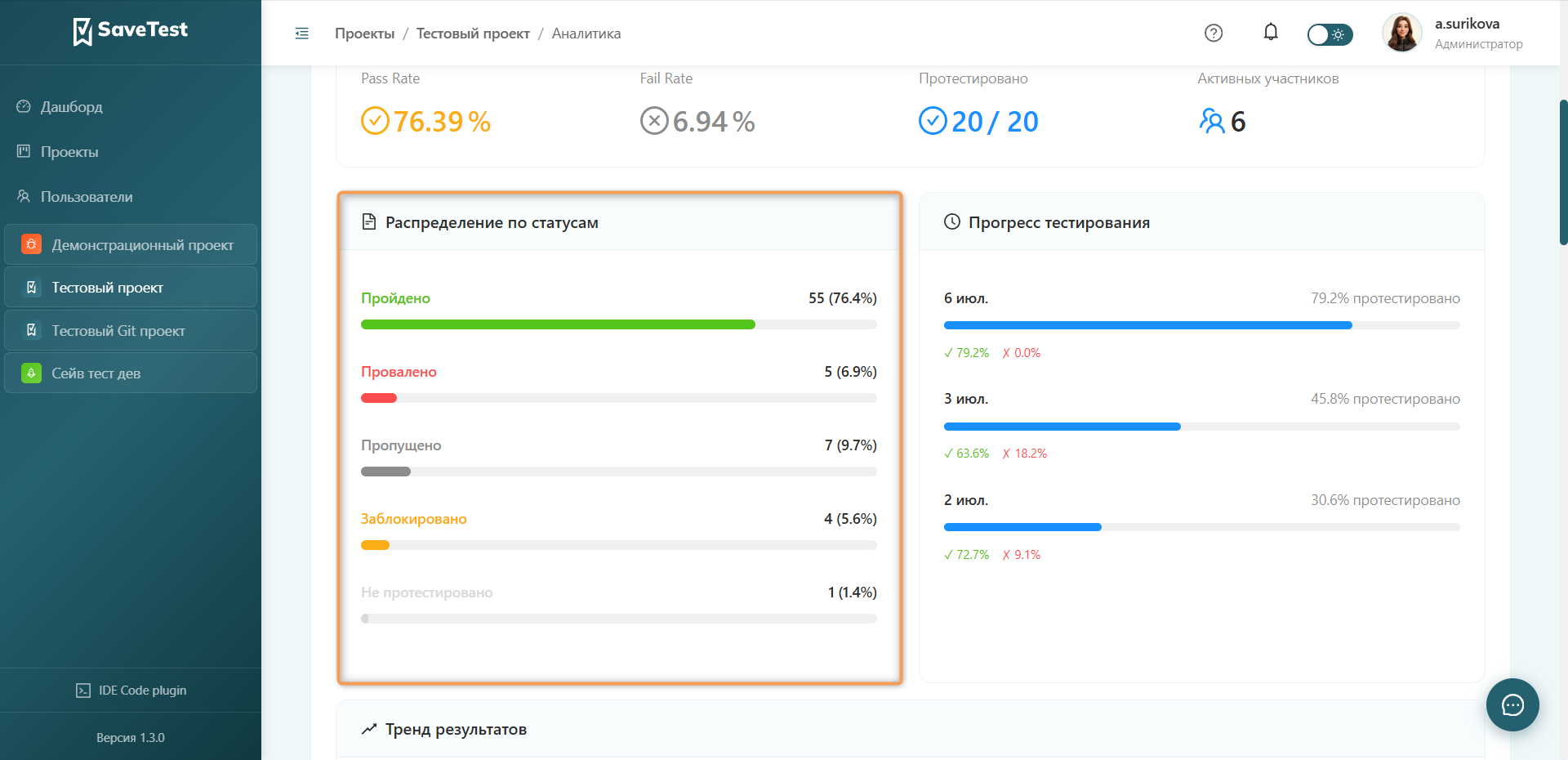This screenshot has height=760, width=1568.
Task: Open the chat support bubble
Action: (x=1512, y=704)
